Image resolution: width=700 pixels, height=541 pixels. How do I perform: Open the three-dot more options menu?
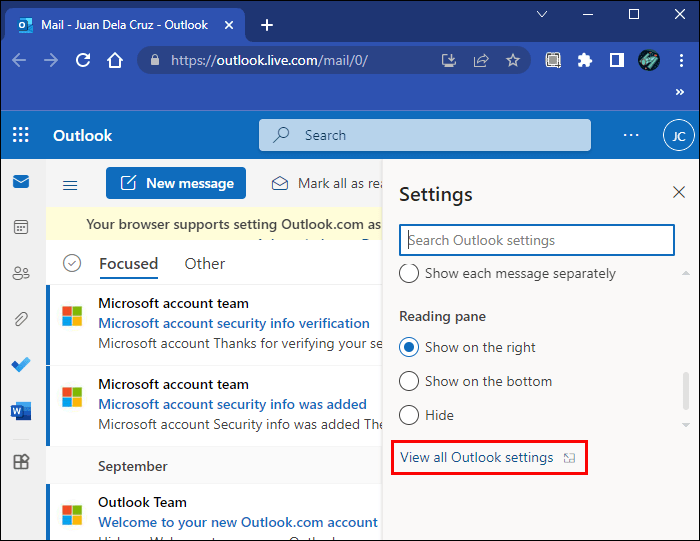click(631, 135)
